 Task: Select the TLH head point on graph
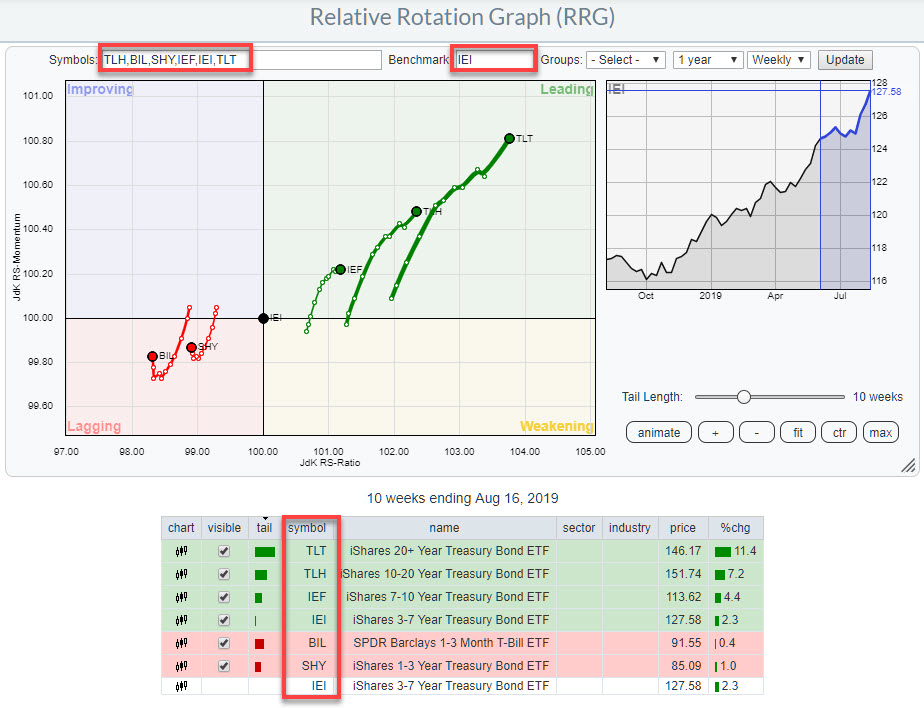point(416,211)
